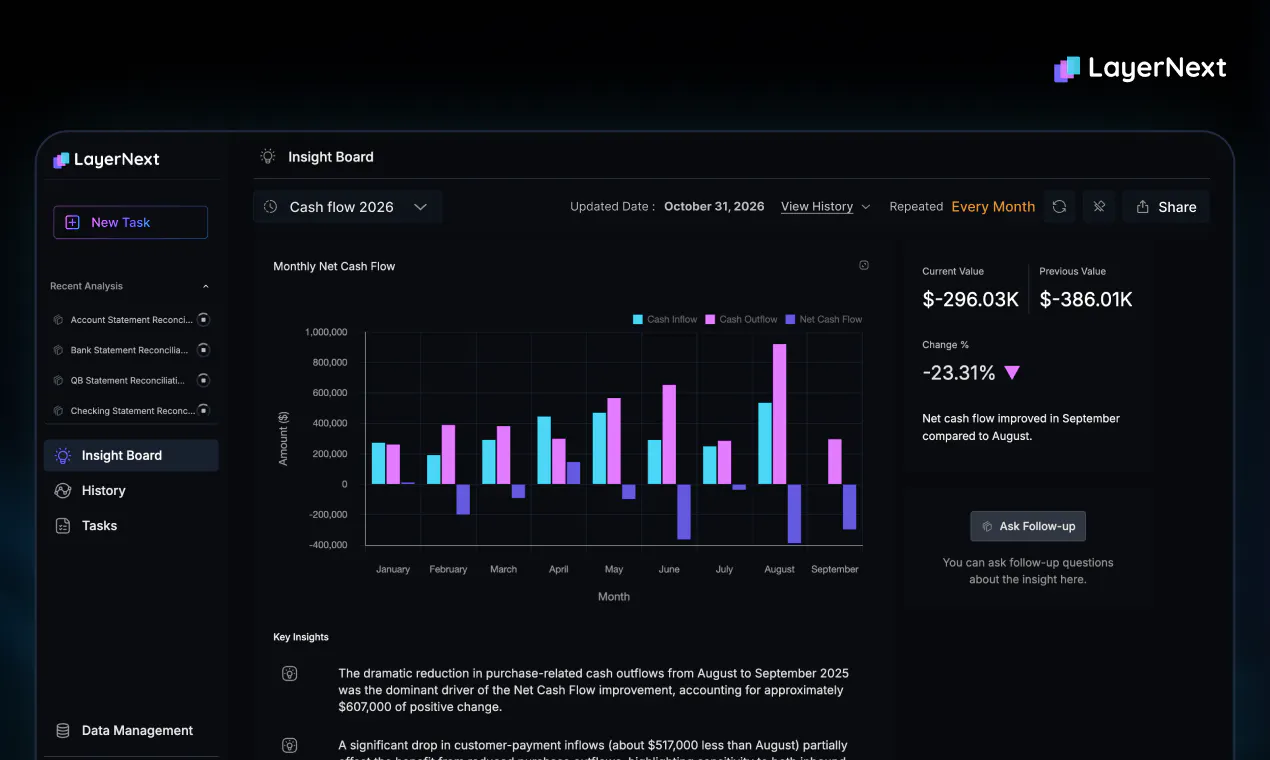Stop the Checking Statement Reconc... analysis
Image resolution: width=1270 pixels, height=760 pixels.
(203, 410)
